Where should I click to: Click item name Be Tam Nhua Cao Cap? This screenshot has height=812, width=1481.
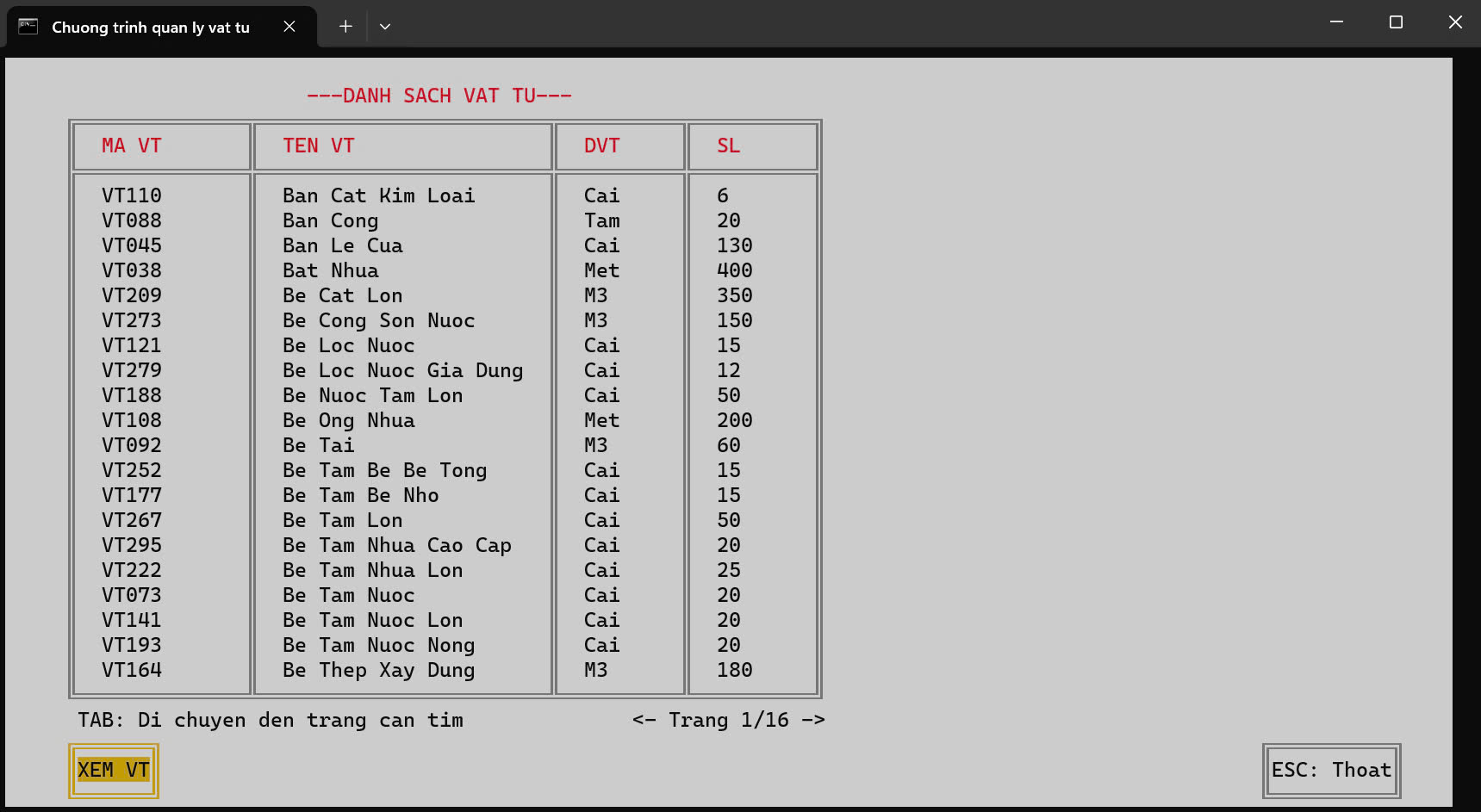point(397,546)
